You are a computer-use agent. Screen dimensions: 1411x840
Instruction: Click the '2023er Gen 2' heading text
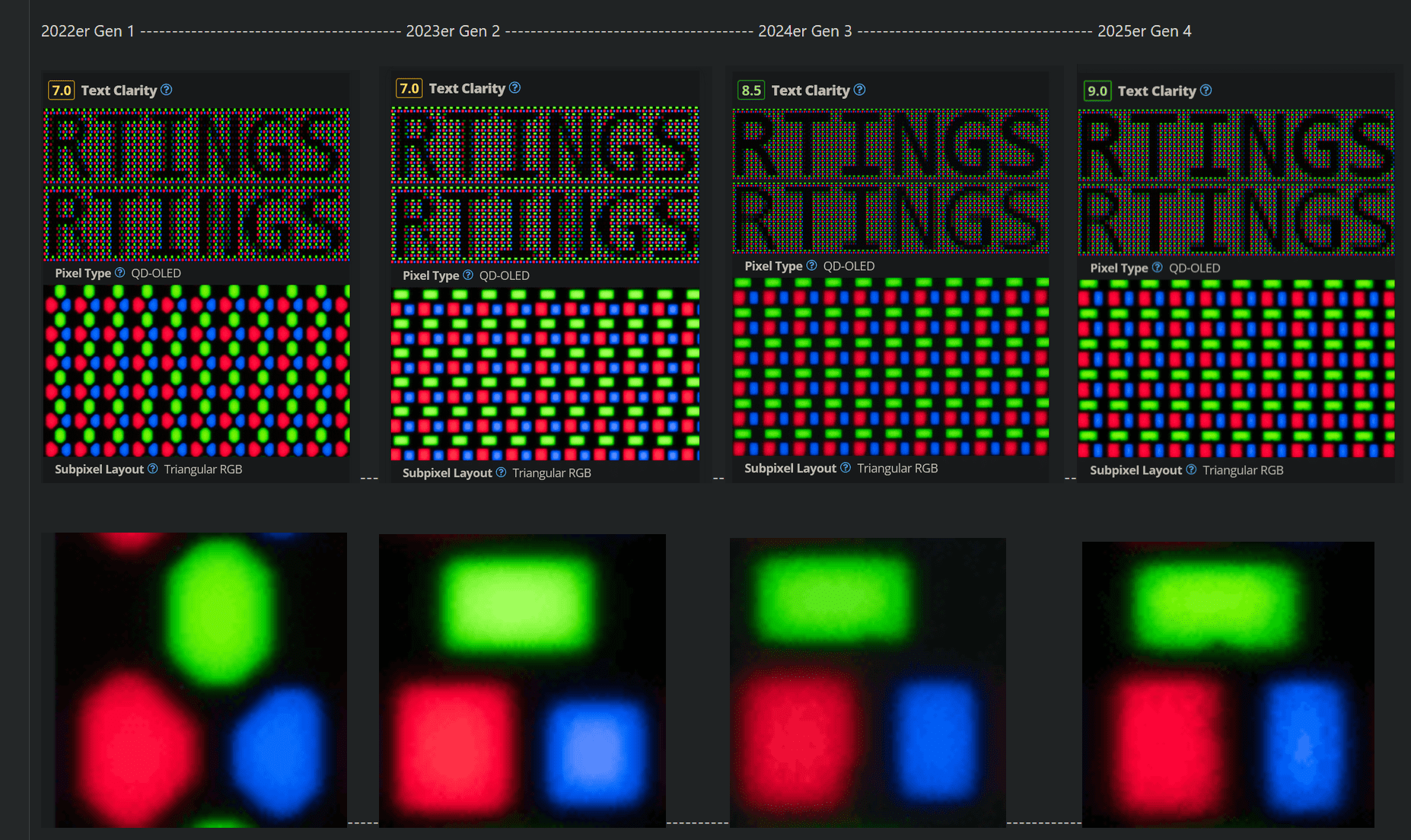453,31
